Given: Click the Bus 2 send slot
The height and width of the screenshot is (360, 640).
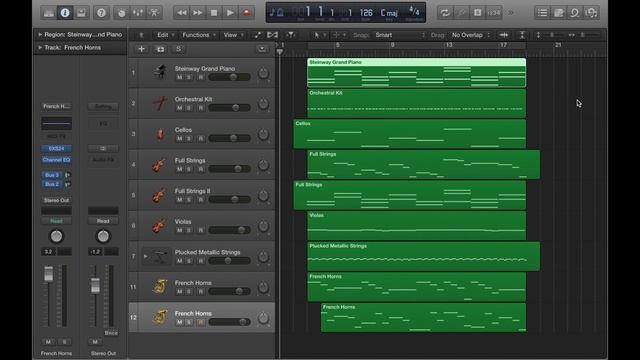Looking at the screenshot, I should (52, 184).
